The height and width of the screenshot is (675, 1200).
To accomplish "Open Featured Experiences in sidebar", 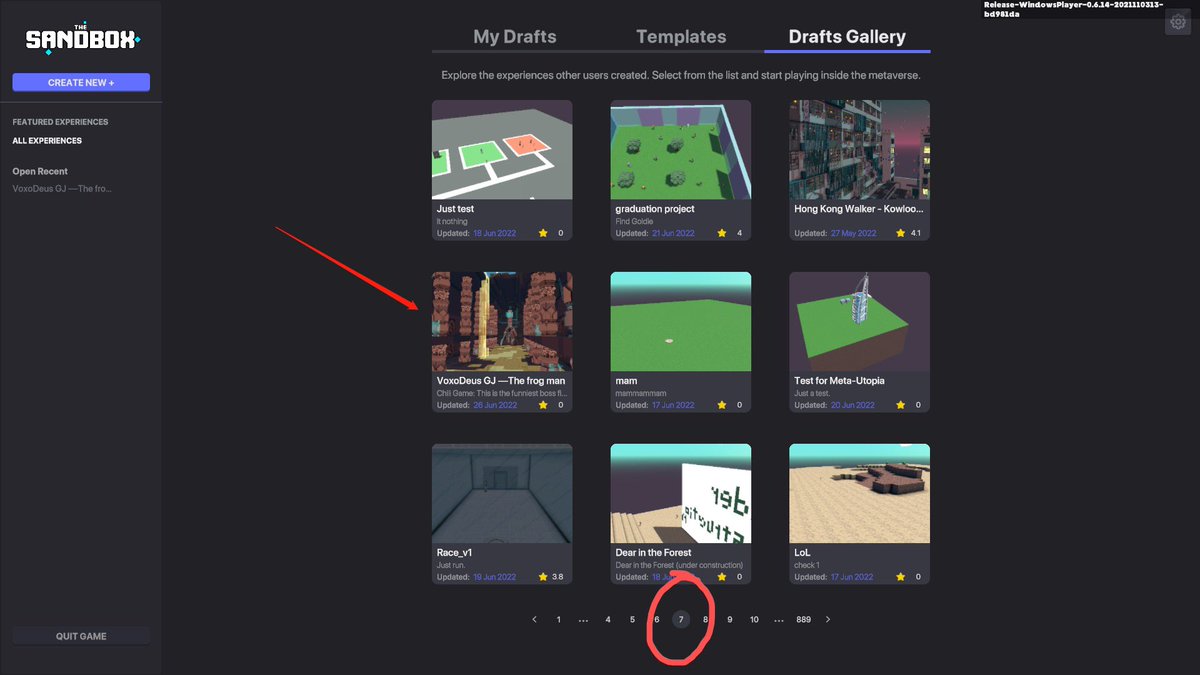I will (60, 122).
